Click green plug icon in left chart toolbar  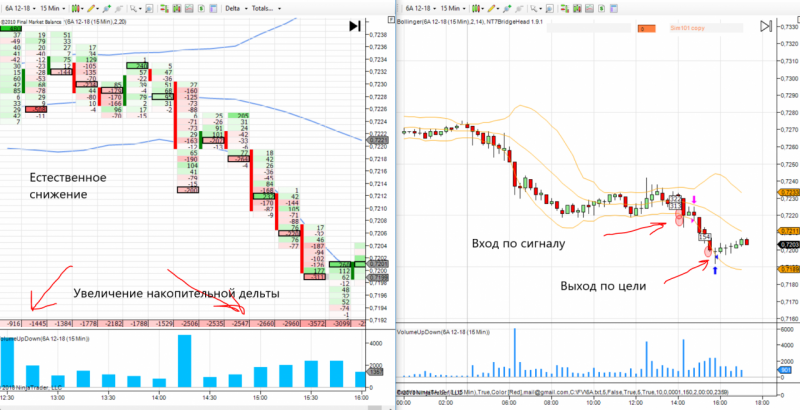(107, 9)
